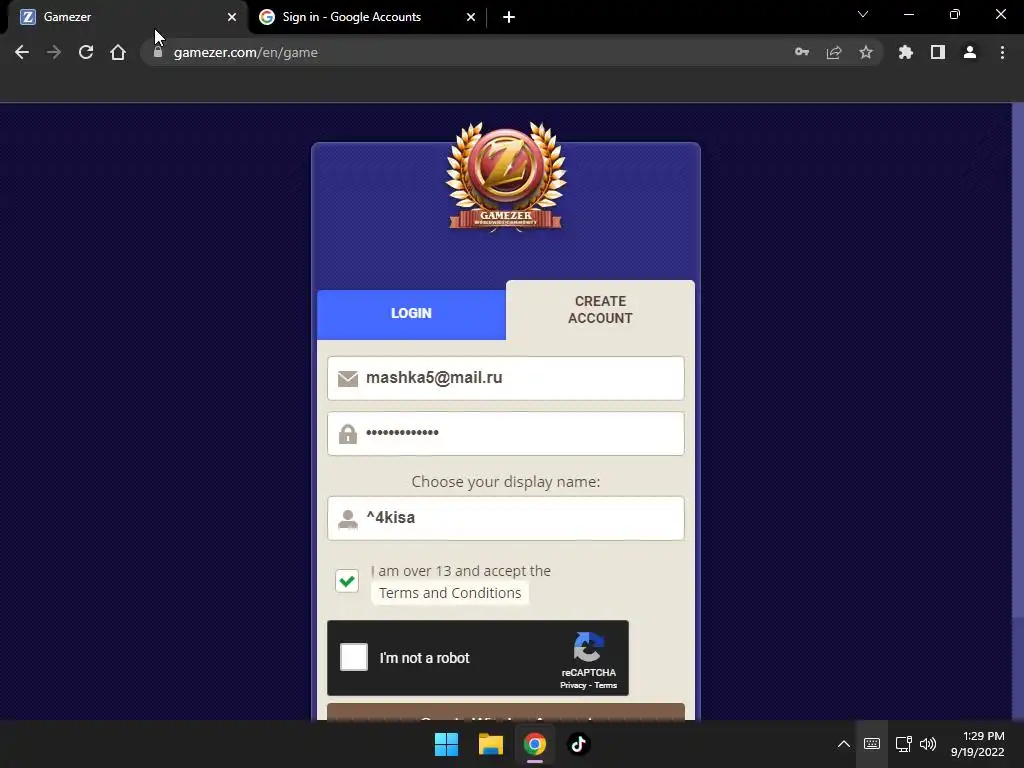The image size is (1024, 768).
Task: Uncheck the over 13 terms checkbox
Action: coord(347,581)
